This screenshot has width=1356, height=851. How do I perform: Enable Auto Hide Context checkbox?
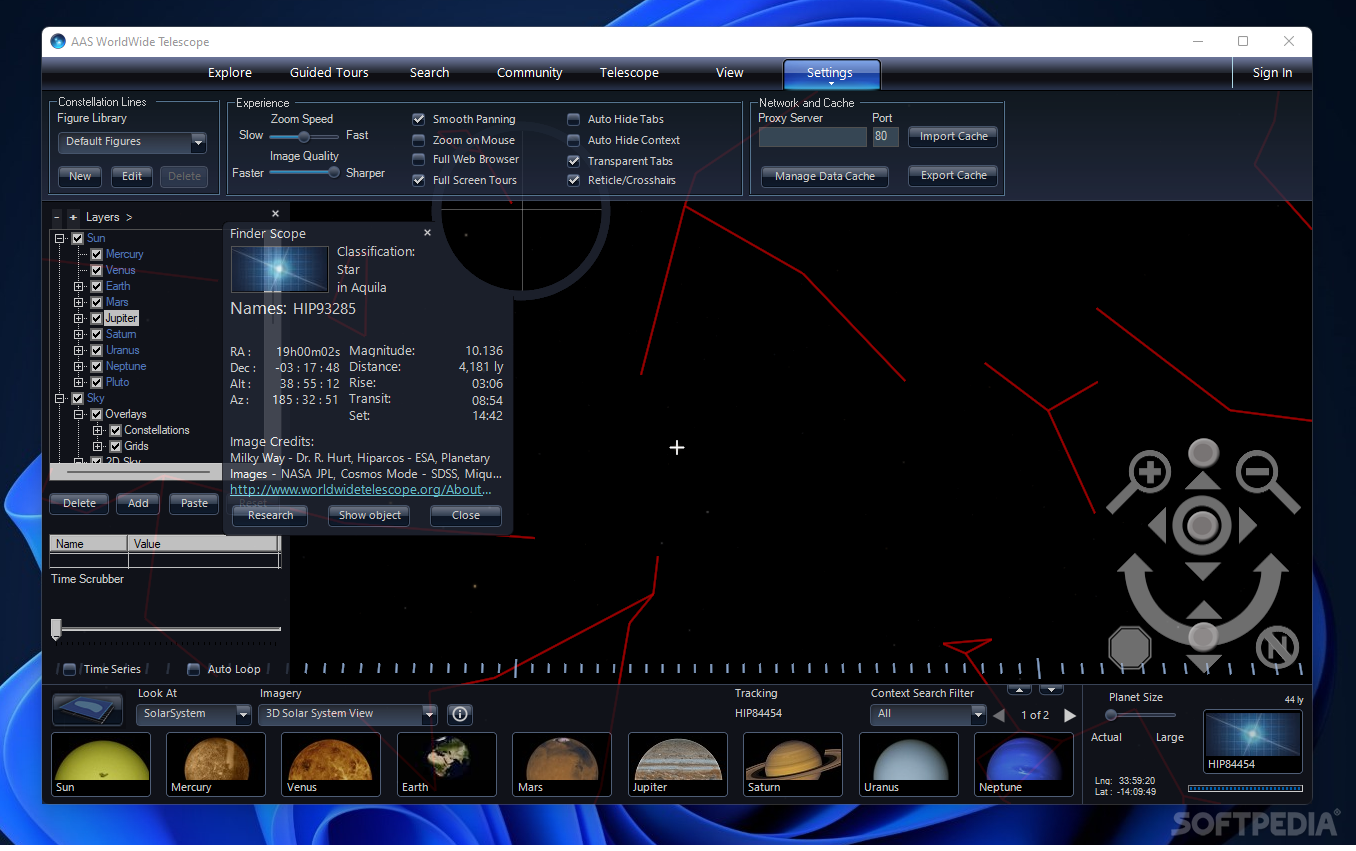(574, 140)
